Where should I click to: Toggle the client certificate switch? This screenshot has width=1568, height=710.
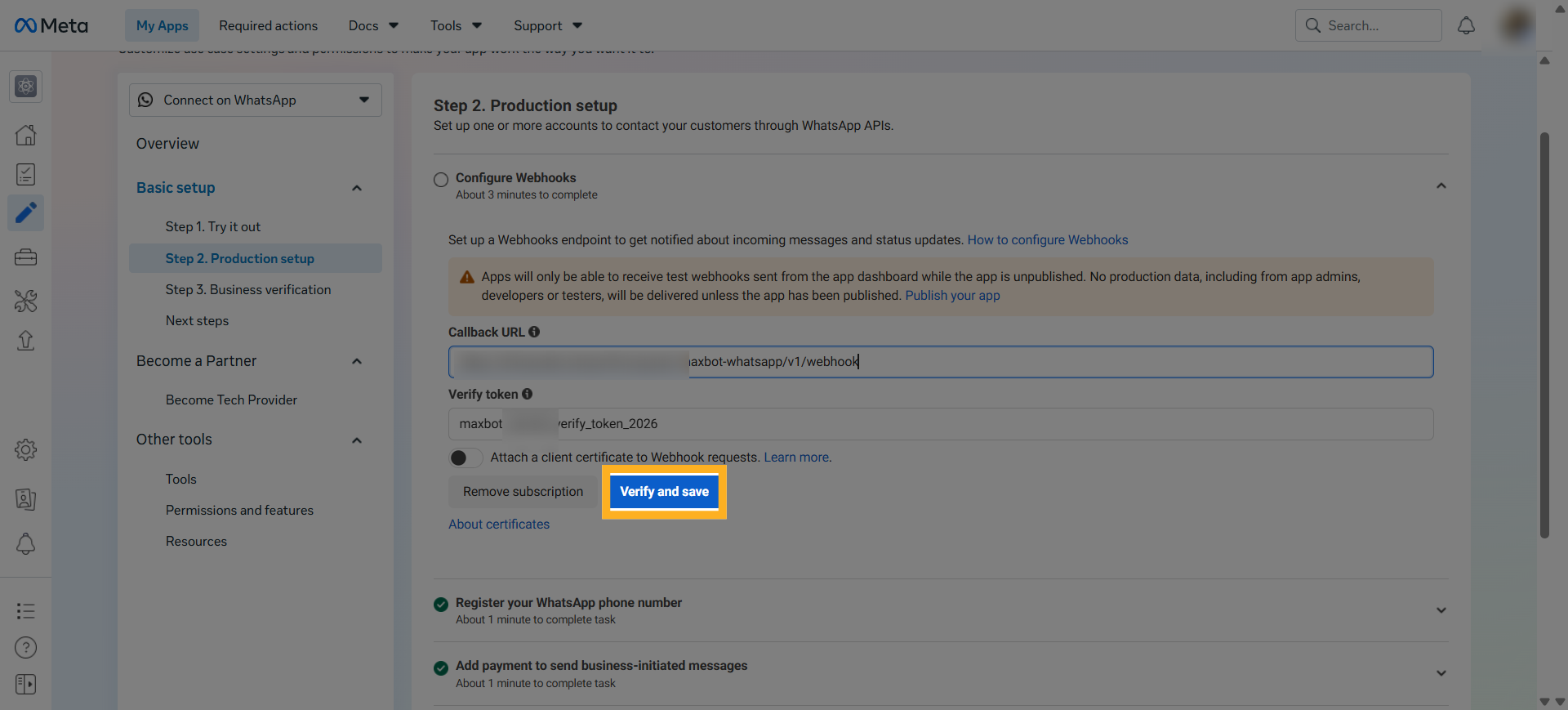pos(465,458)
